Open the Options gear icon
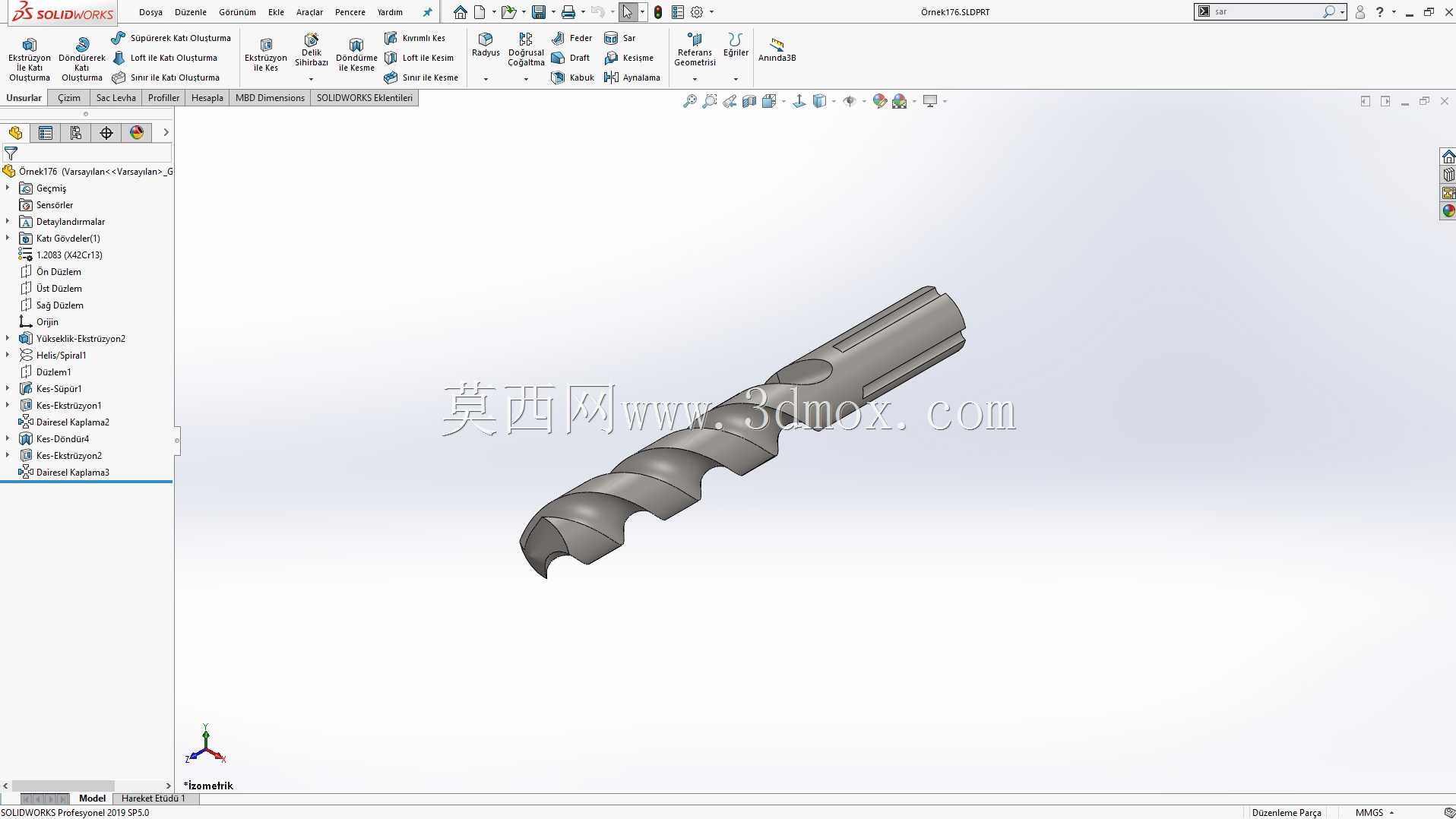The height and width of the screenshot is (819, 1456). pyautogui.click(x=697, y=12)
